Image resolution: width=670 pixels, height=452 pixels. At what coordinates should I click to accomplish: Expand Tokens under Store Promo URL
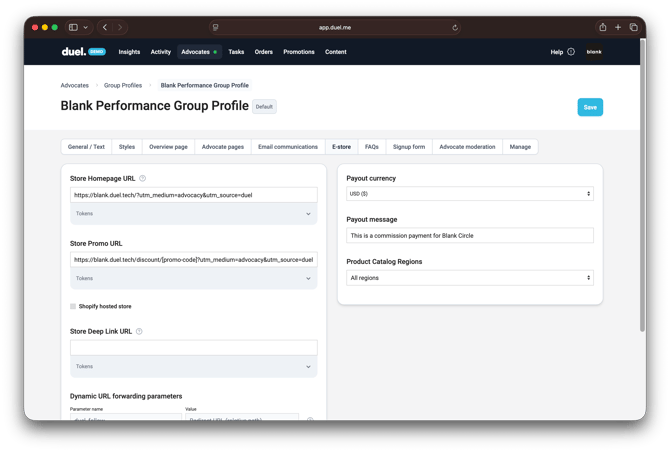coord(193,279)
